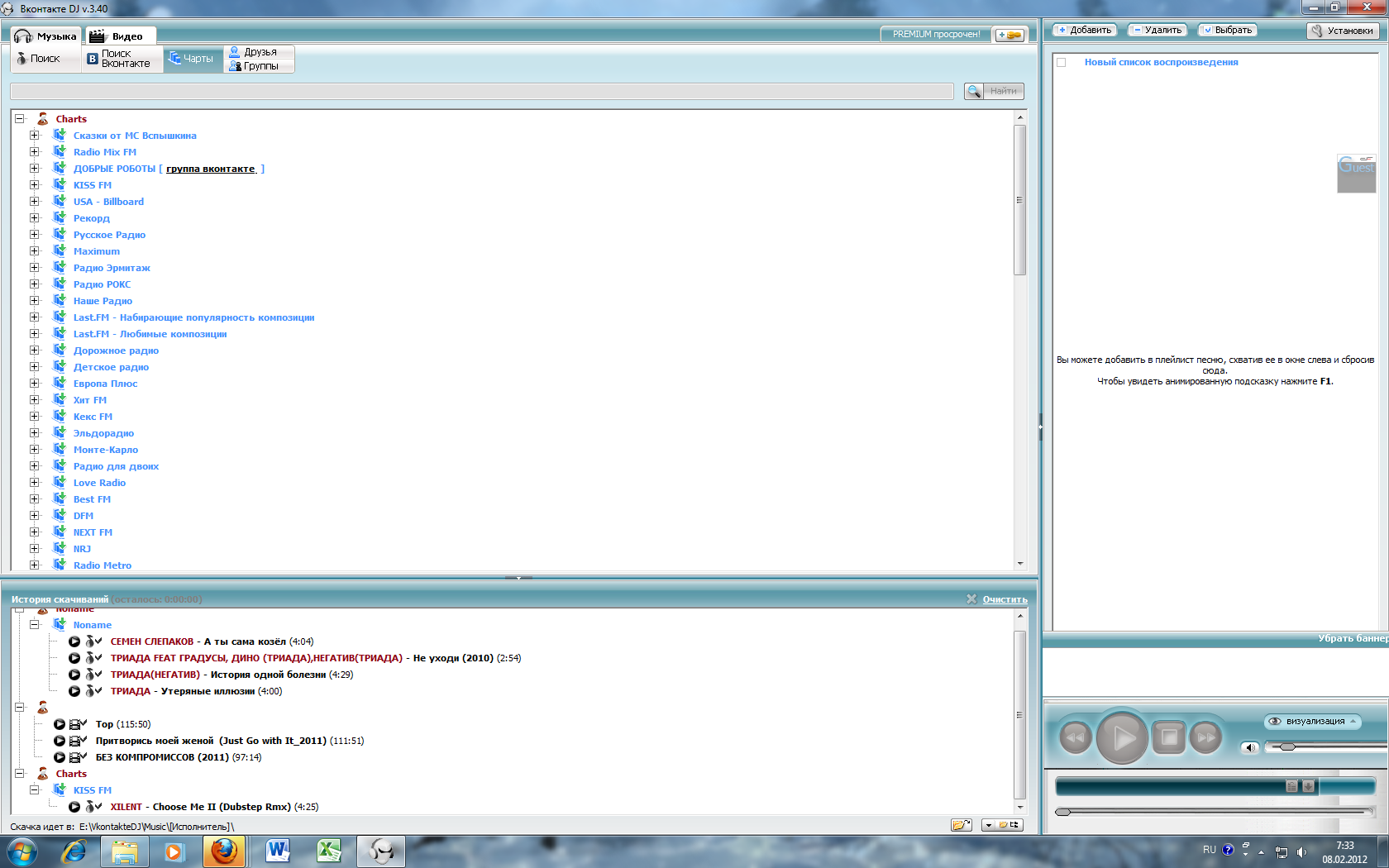
Task: Open the status bar view dropdown arrow
Action: point(988,825)
